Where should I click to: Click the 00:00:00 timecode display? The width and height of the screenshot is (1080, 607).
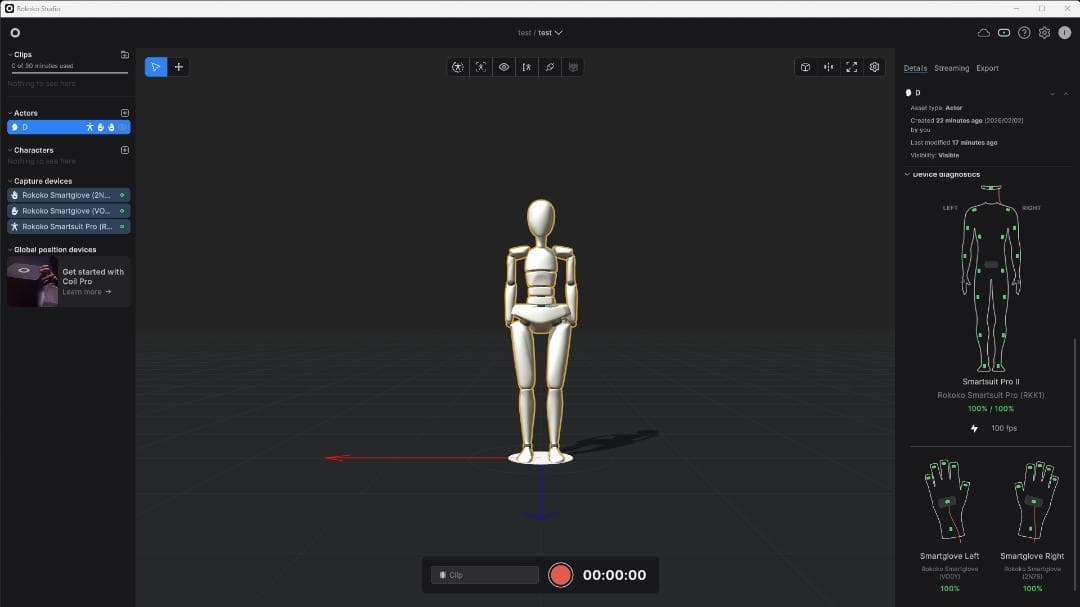614,575
